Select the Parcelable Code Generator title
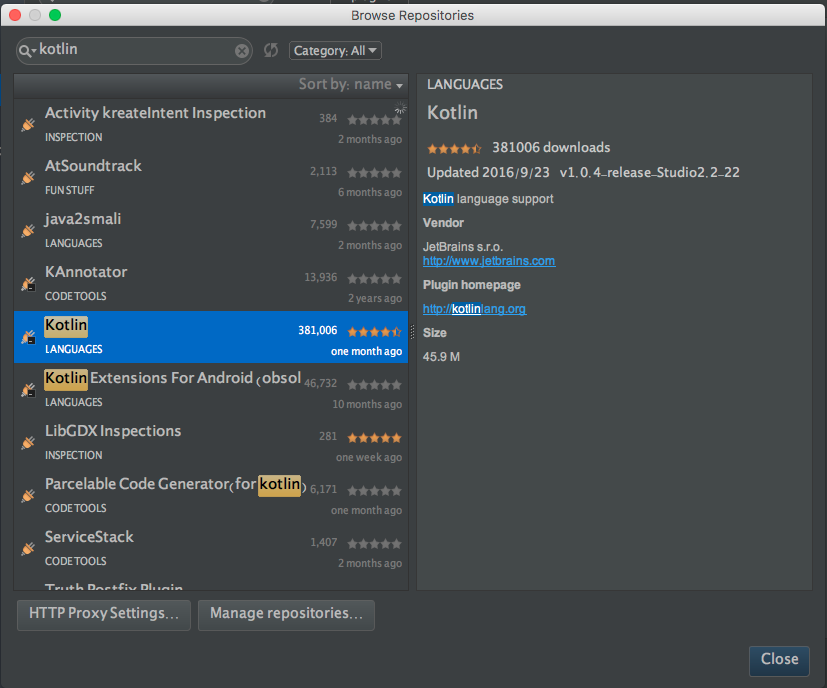This screenshot has height=688, width=827. (x=176, y=484)
